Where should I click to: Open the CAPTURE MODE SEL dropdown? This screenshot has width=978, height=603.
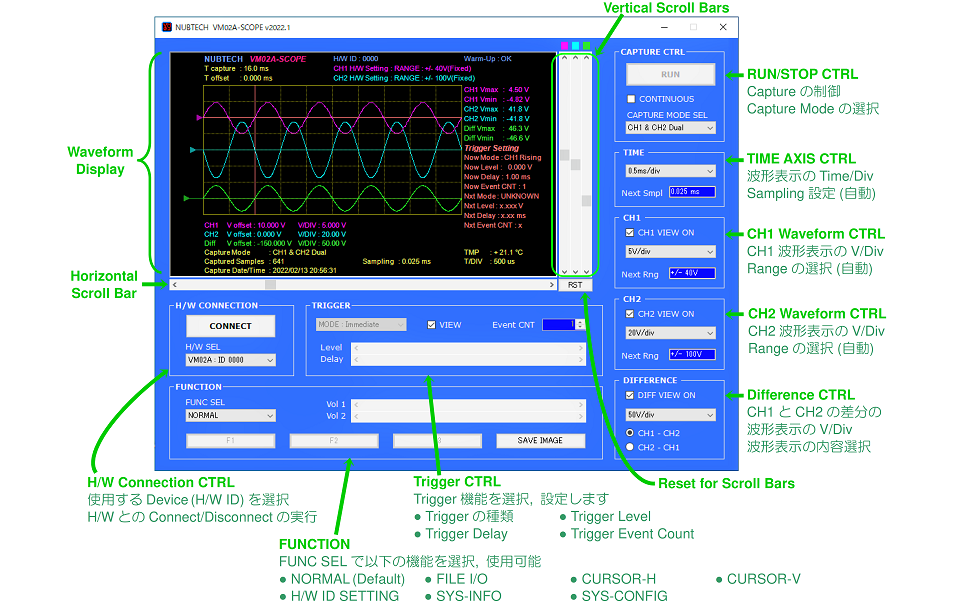671,127
